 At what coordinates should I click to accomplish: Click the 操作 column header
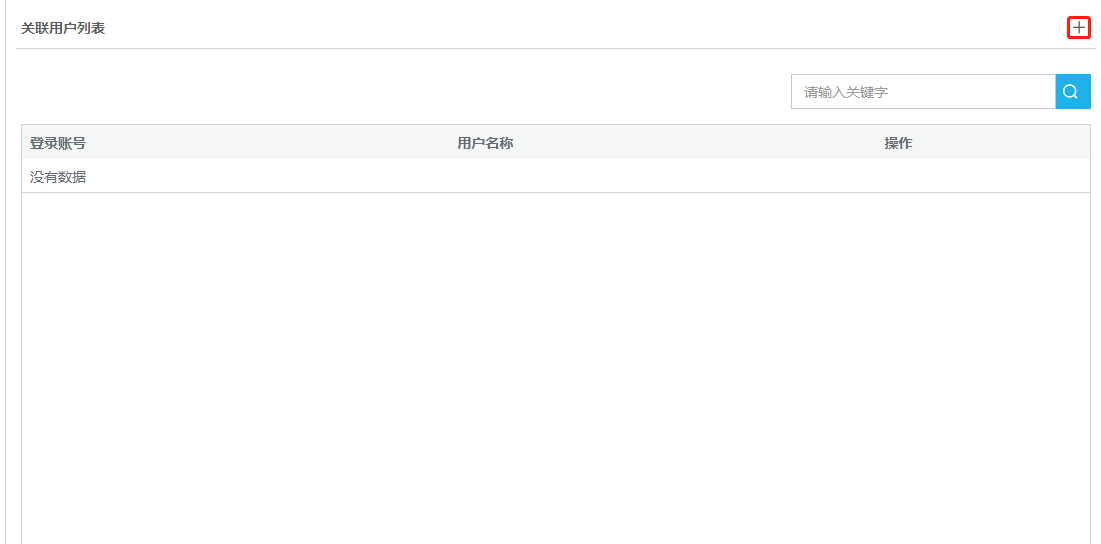click(x=898, y=143)
